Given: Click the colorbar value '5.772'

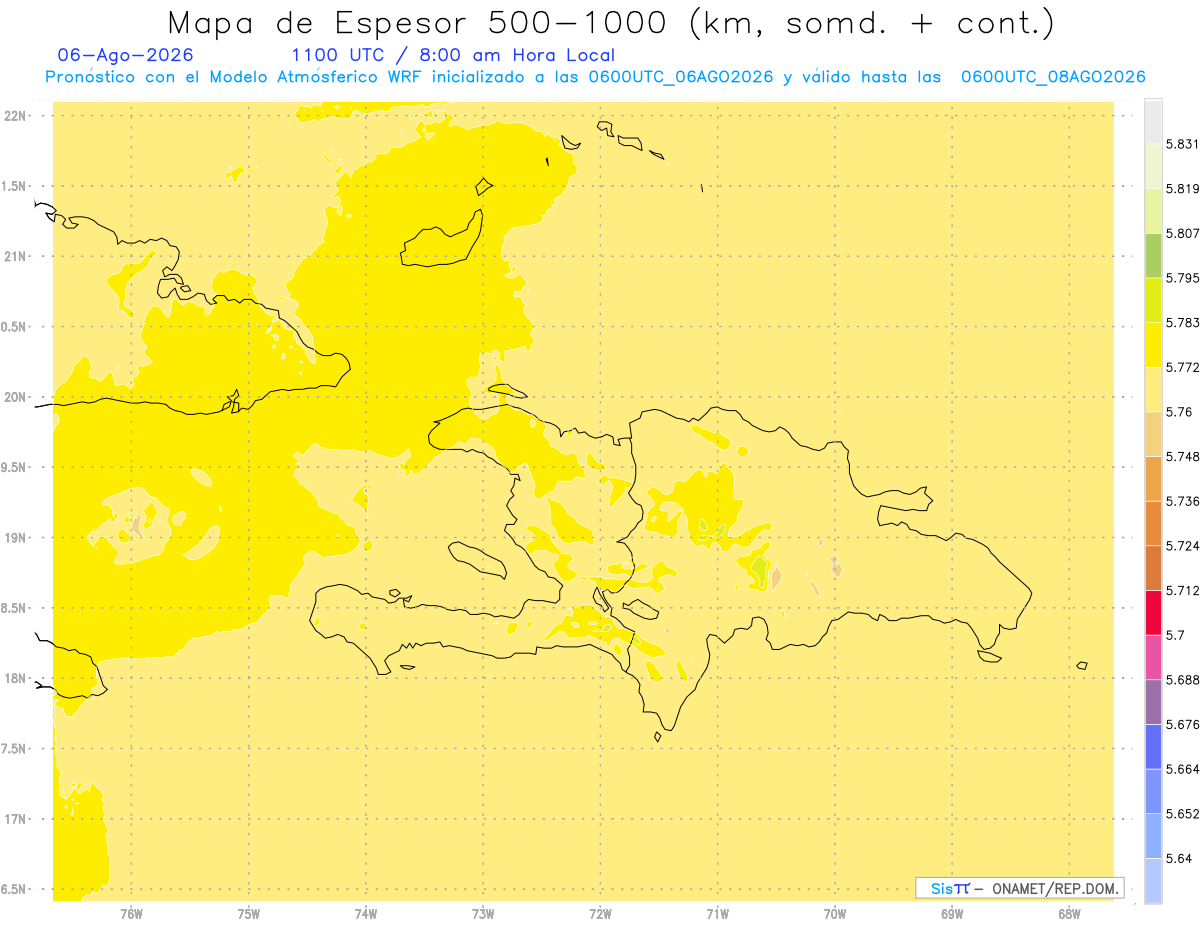Looking at the screenshot, I should pos(1182,367).
